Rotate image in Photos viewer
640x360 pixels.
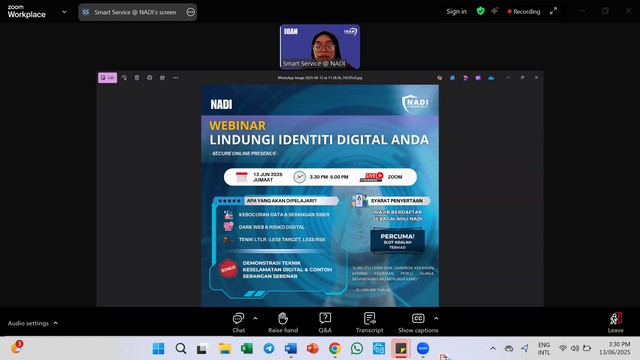click(124, 78)
